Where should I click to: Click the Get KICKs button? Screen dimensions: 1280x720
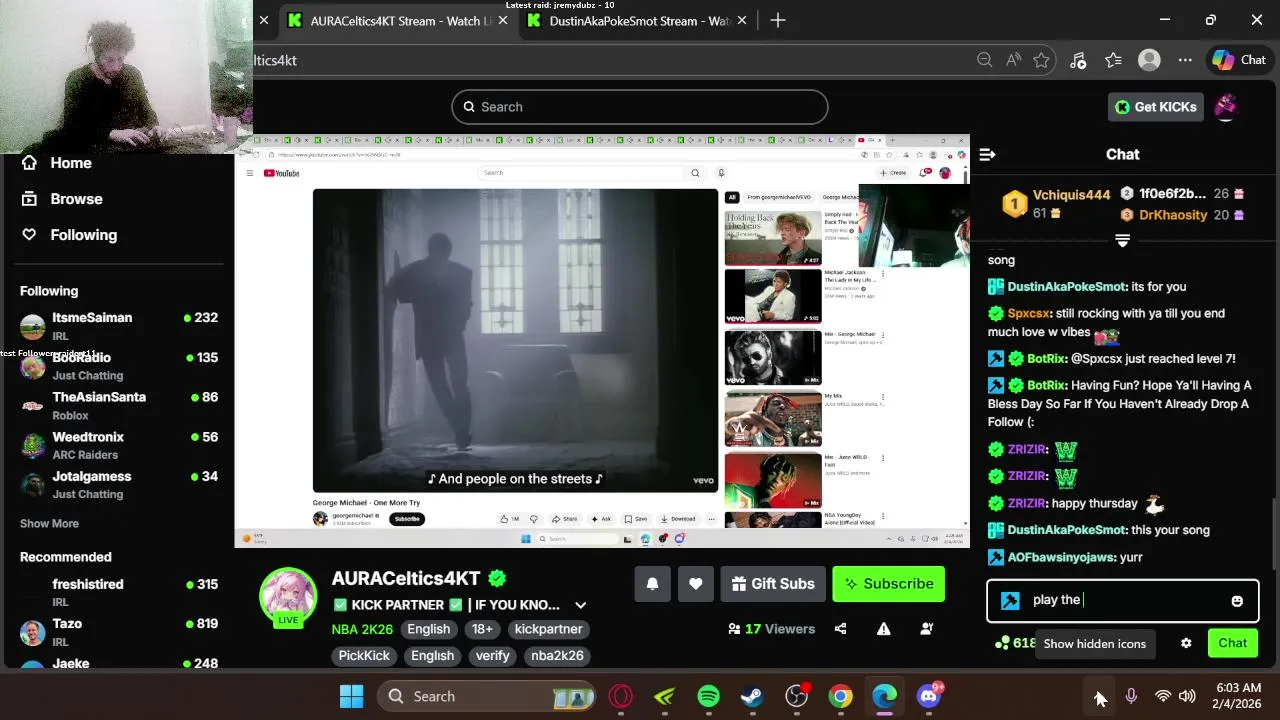(x=1155, y=107)
